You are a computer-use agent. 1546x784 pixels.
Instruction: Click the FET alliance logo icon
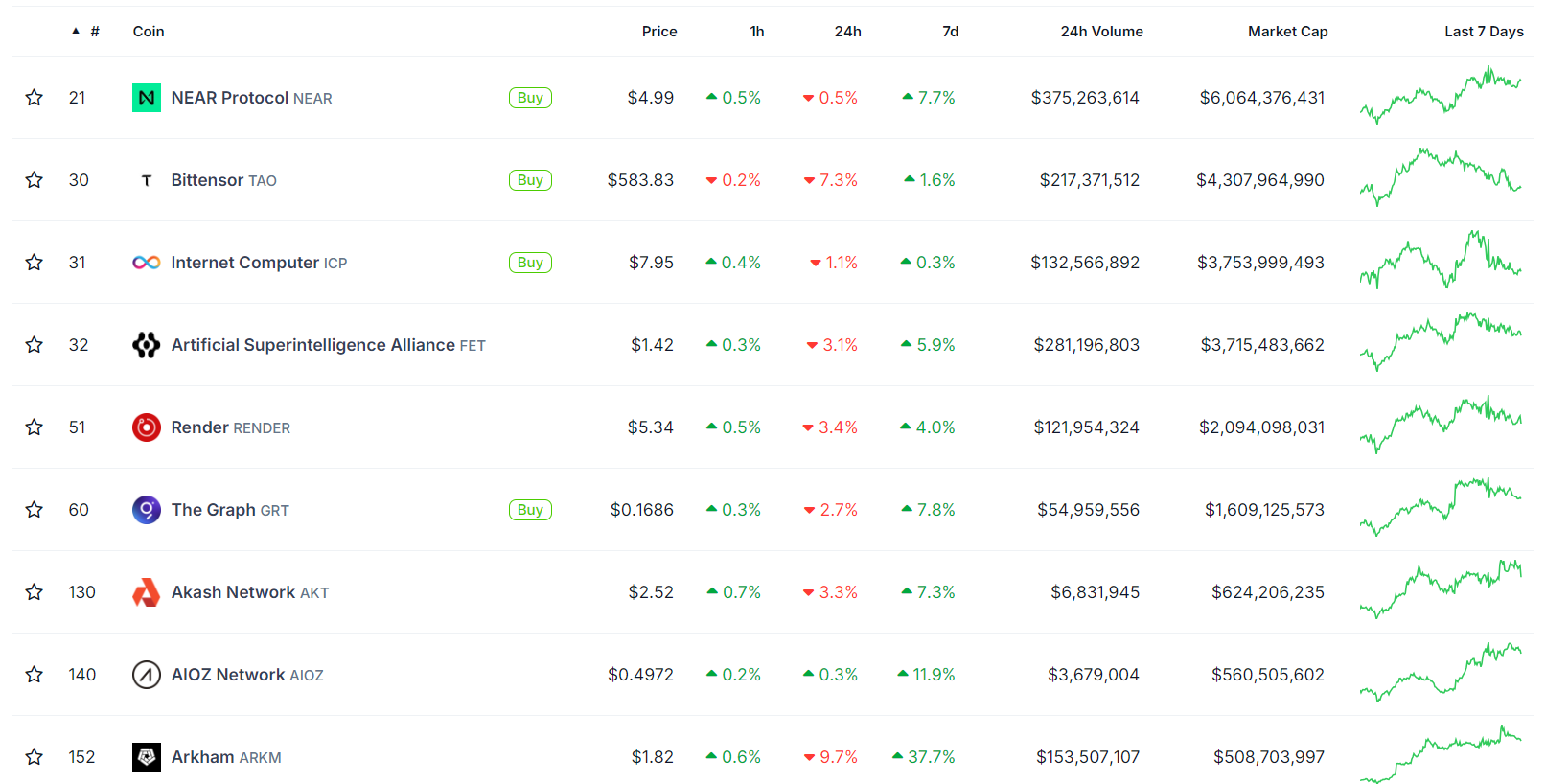click(x=147, y=345)
